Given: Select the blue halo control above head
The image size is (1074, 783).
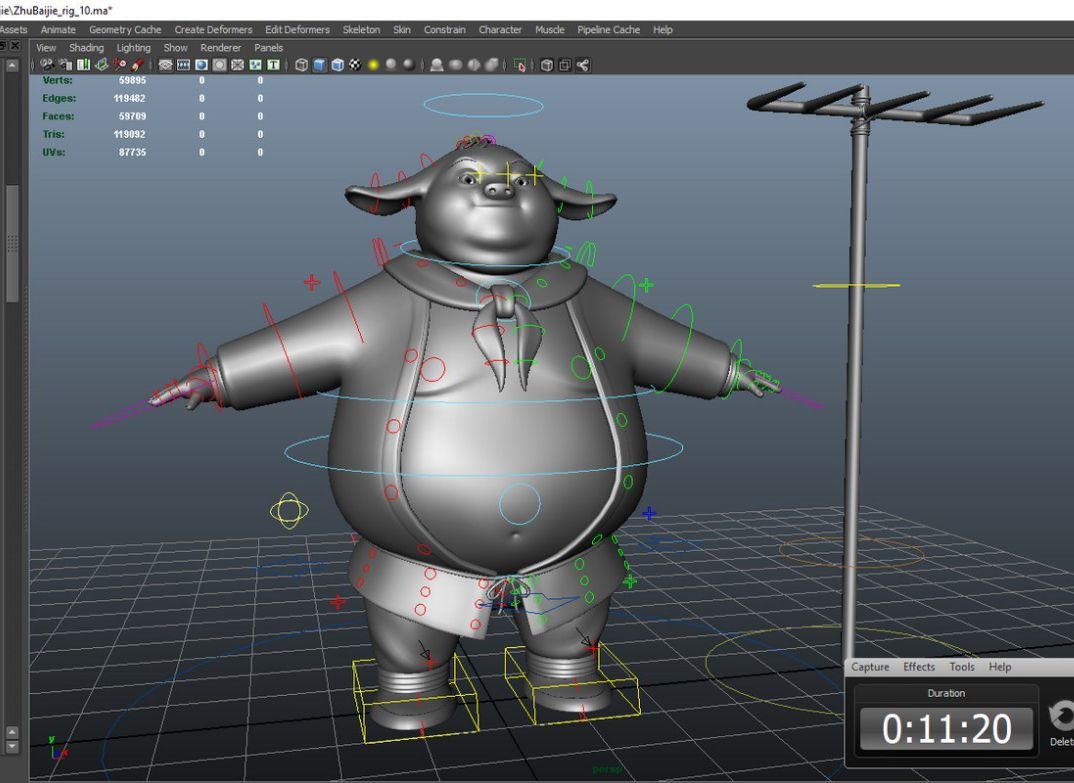Looking at the screenshot, I should point(484,104).
